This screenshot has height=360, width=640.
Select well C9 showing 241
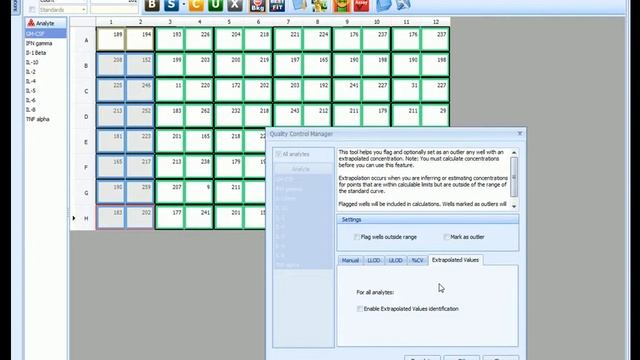[347, 91]
